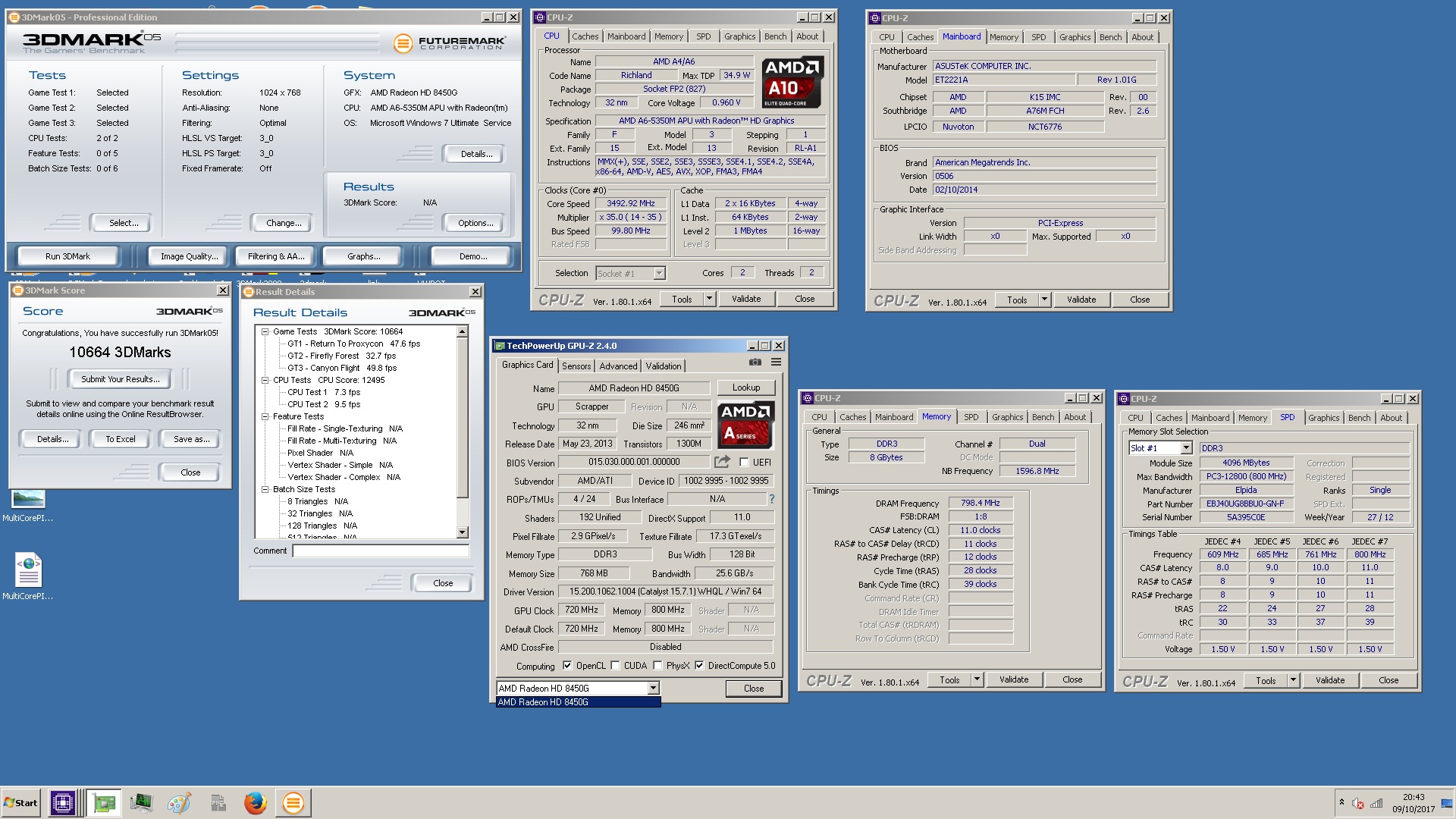The width and height of the screenshot is (1456, 819).
Task: Open the MultiCorePI image desktop icon
Action: [29, 498]
